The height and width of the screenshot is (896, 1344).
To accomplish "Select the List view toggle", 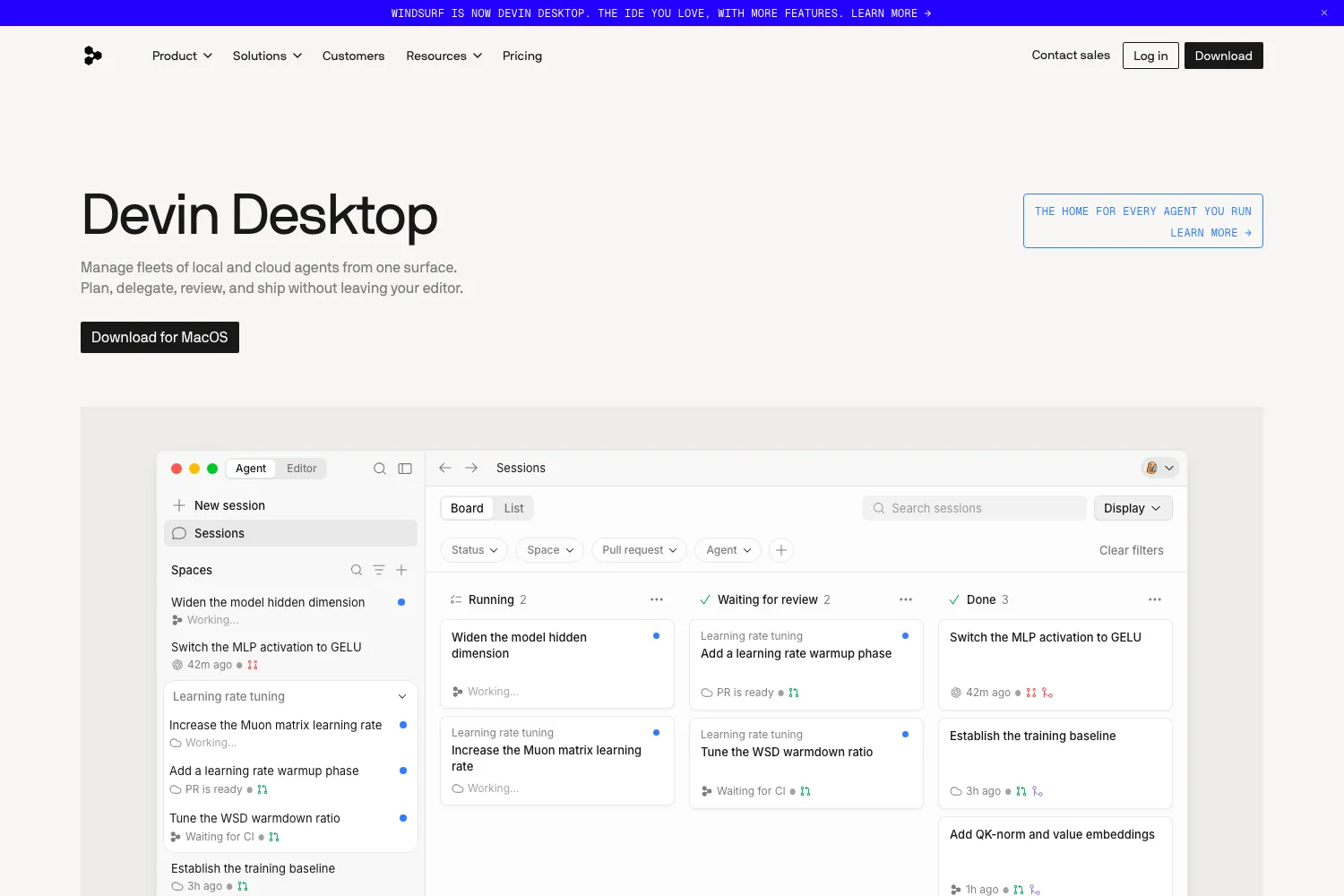I will point(513,508).
